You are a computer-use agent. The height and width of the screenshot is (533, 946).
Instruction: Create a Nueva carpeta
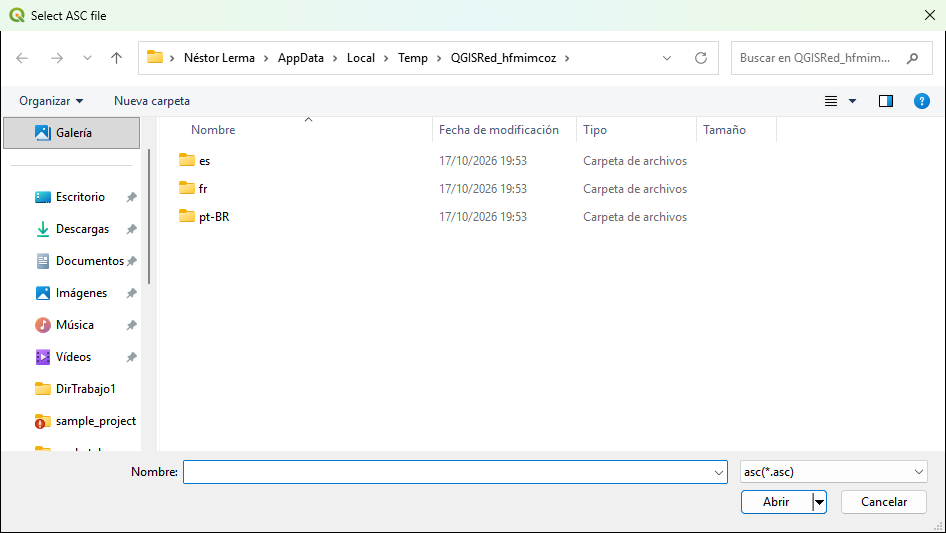(152, 101)
